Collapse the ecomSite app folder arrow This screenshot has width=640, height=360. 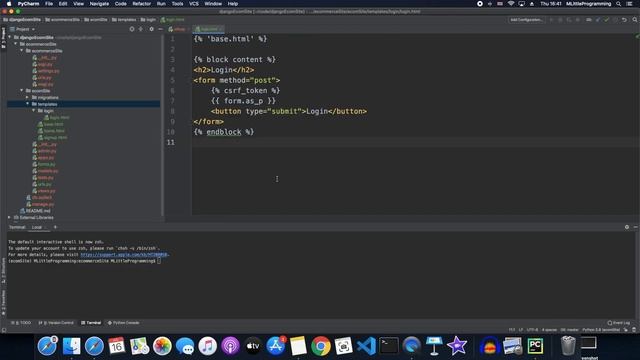pyautogui.click(x=22, y=91)
